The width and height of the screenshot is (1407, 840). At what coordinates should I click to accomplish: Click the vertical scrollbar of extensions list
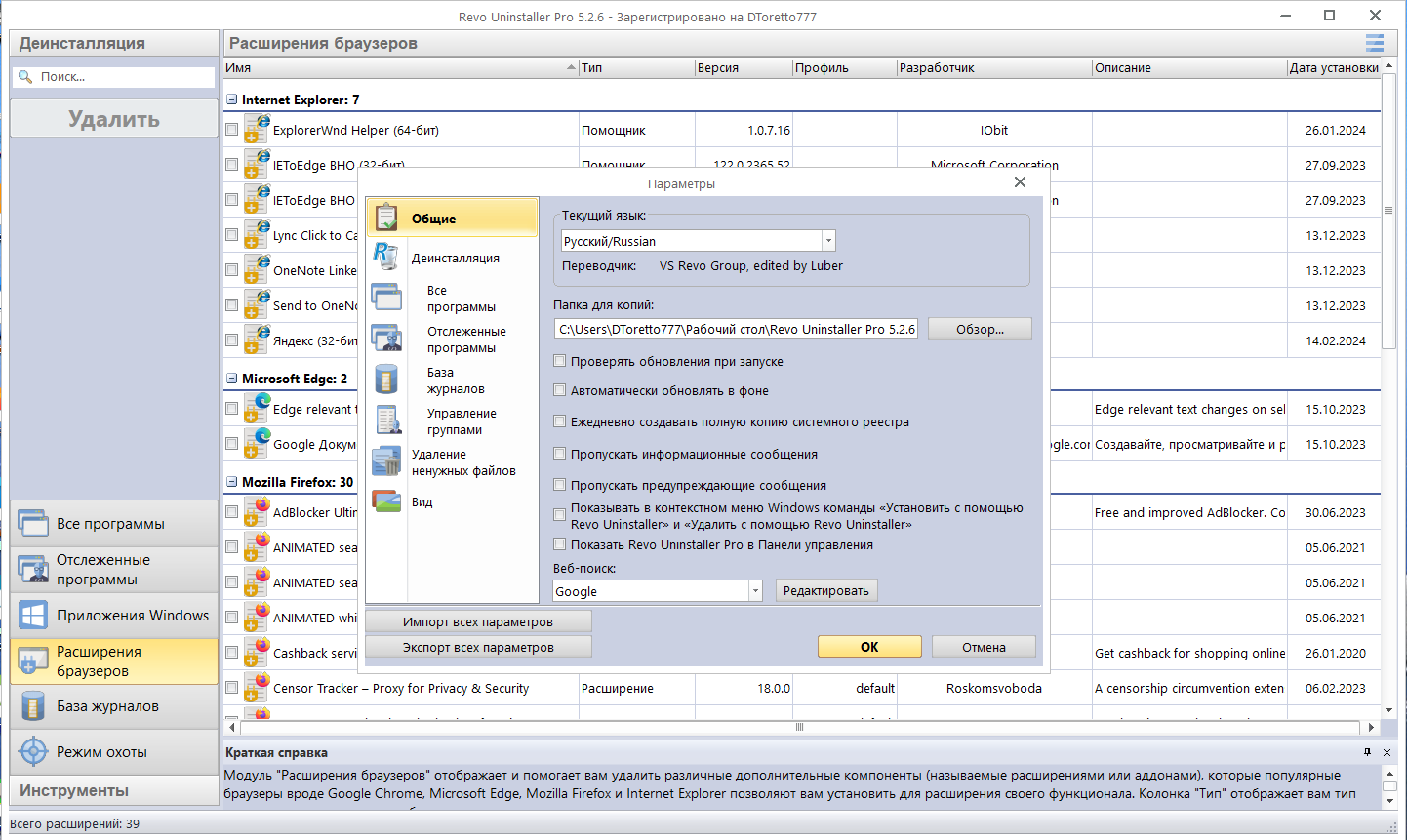point(1388,211)
